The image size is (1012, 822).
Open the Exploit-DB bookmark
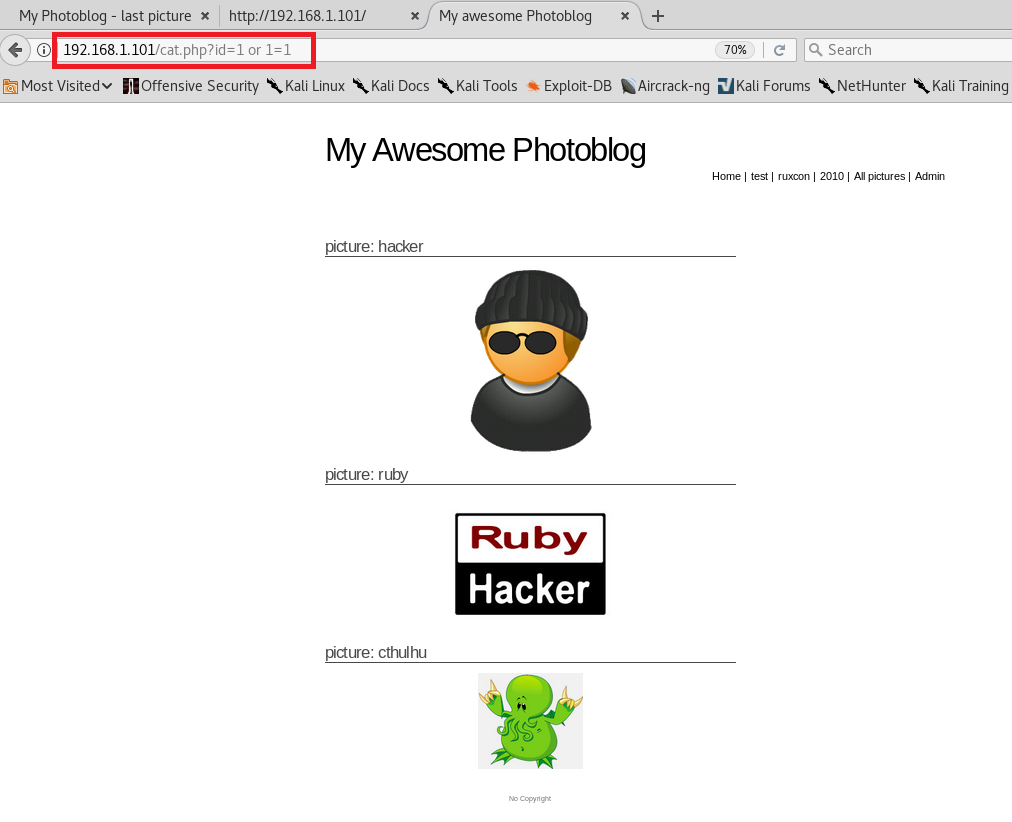(x=569, y=86)
